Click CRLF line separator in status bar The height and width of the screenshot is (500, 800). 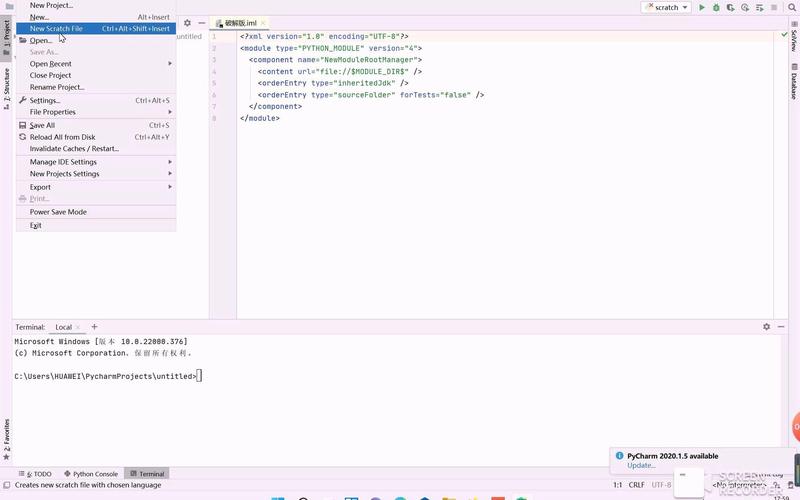pyautogui.click(x=636, y=485)
